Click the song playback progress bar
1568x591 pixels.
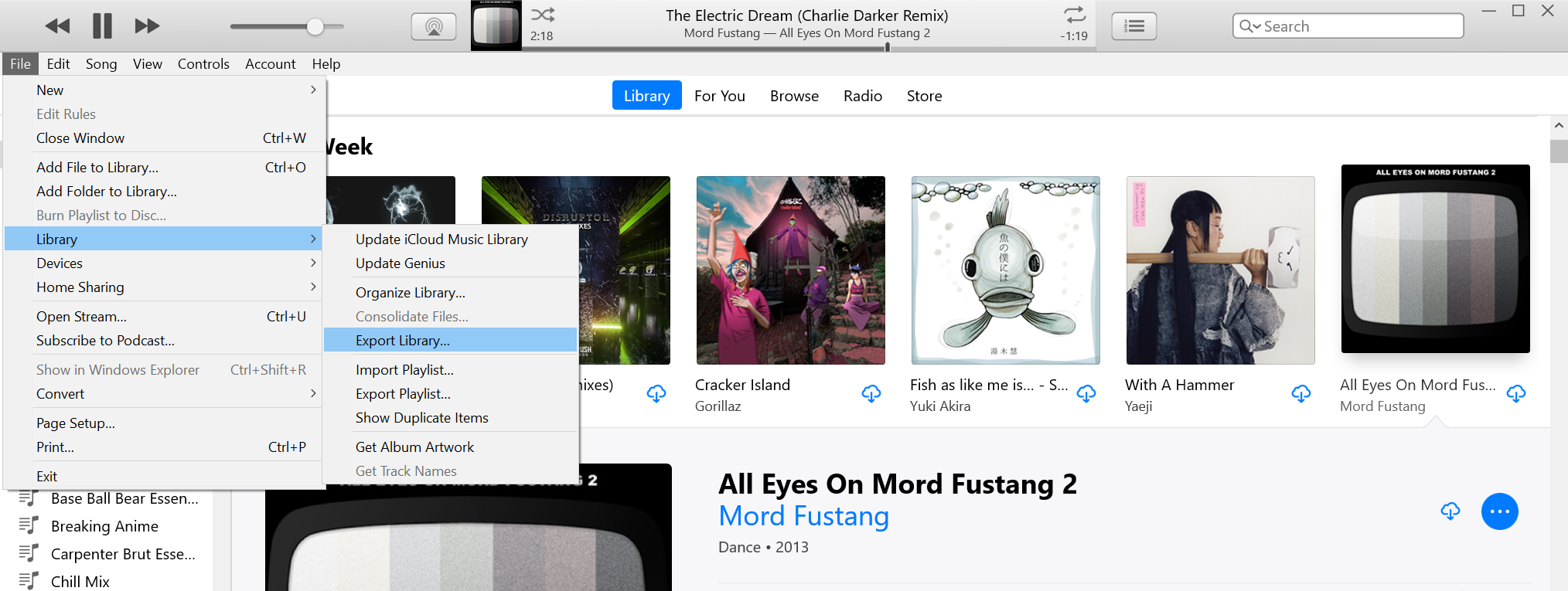(809, 48)
